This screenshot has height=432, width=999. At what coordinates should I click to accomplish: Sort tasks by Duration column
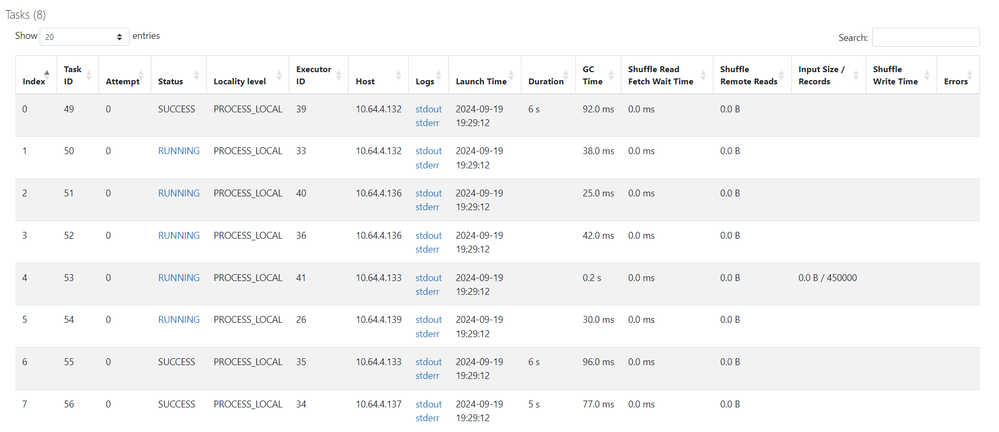tap(546, 81)
